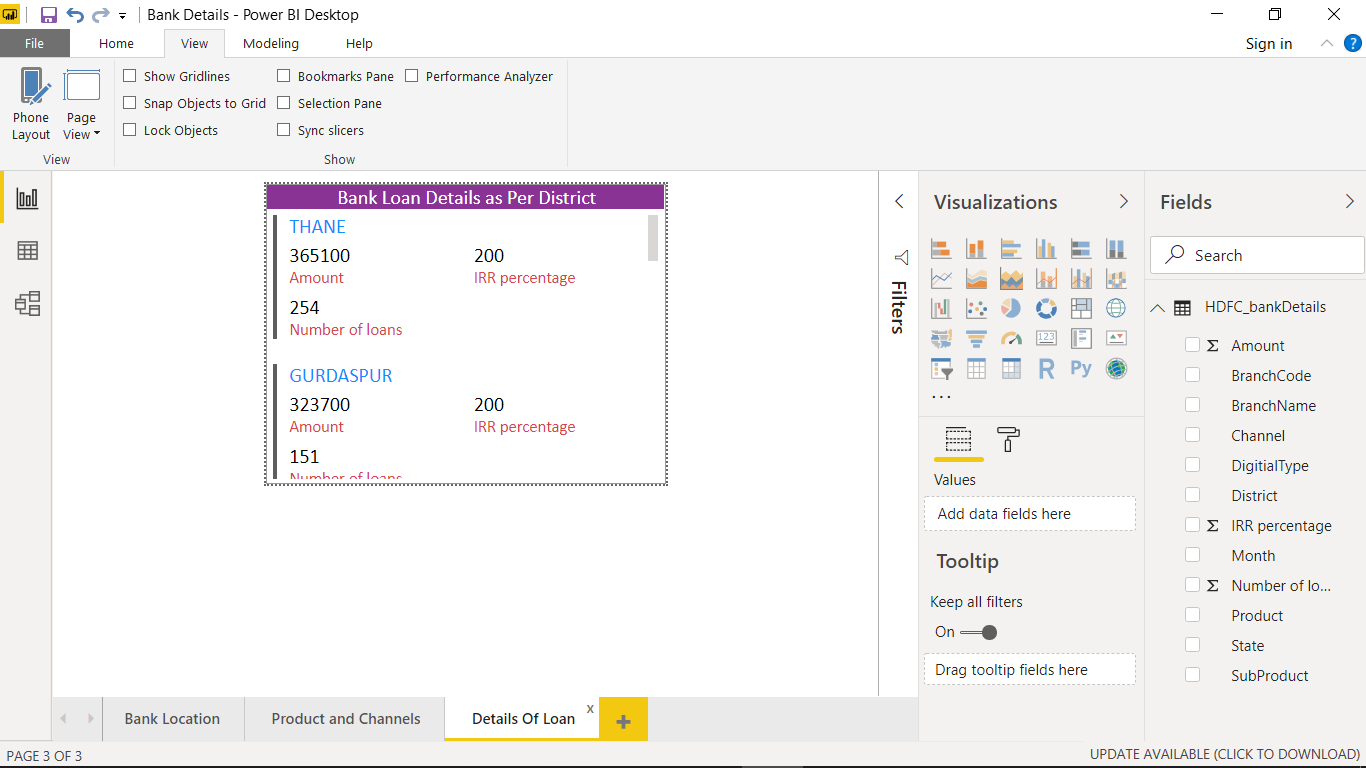Choose the Gauge visualization
Screen dimensions: 1366x768
click(1011, 338)
